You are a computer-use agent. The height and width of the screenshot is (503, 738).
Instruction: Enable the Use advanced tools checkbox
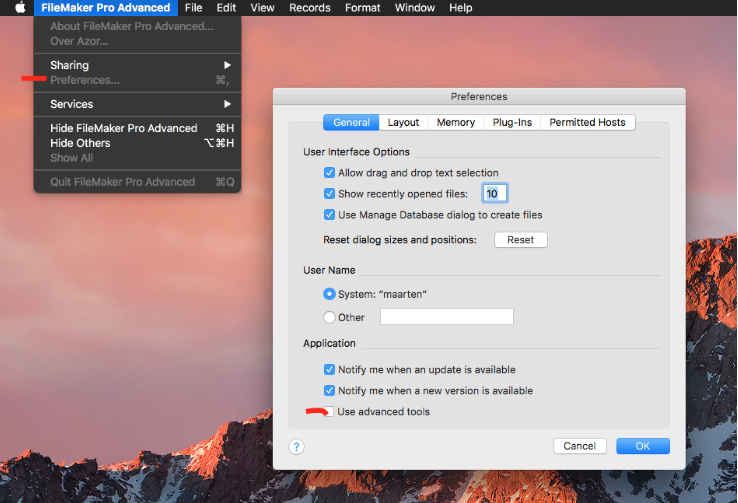coord(329,412)
